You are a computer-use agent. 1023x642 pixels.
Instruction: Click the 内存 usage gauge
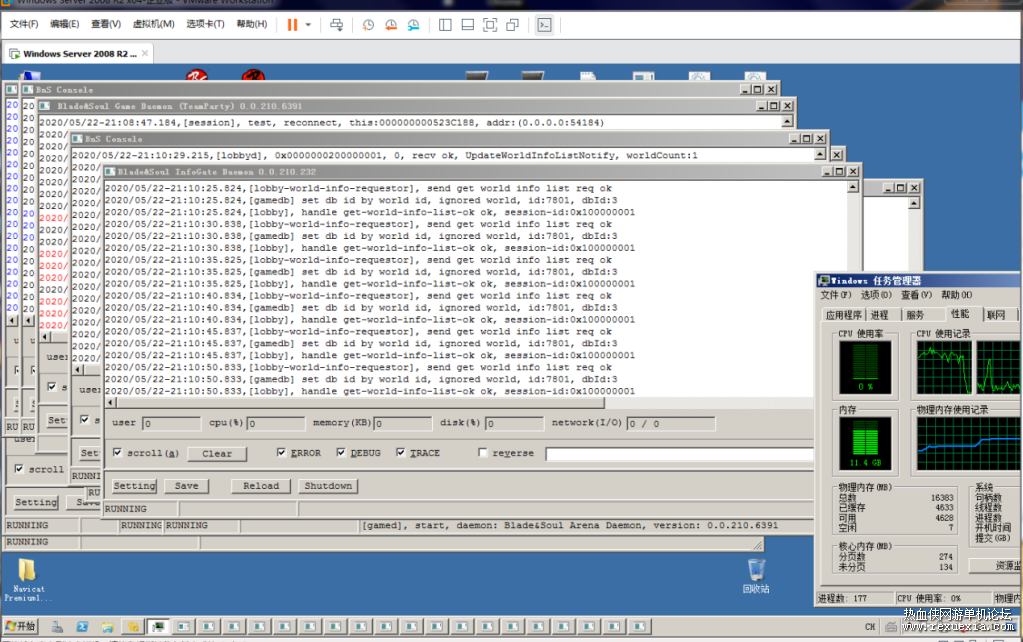tap(865, 444)
